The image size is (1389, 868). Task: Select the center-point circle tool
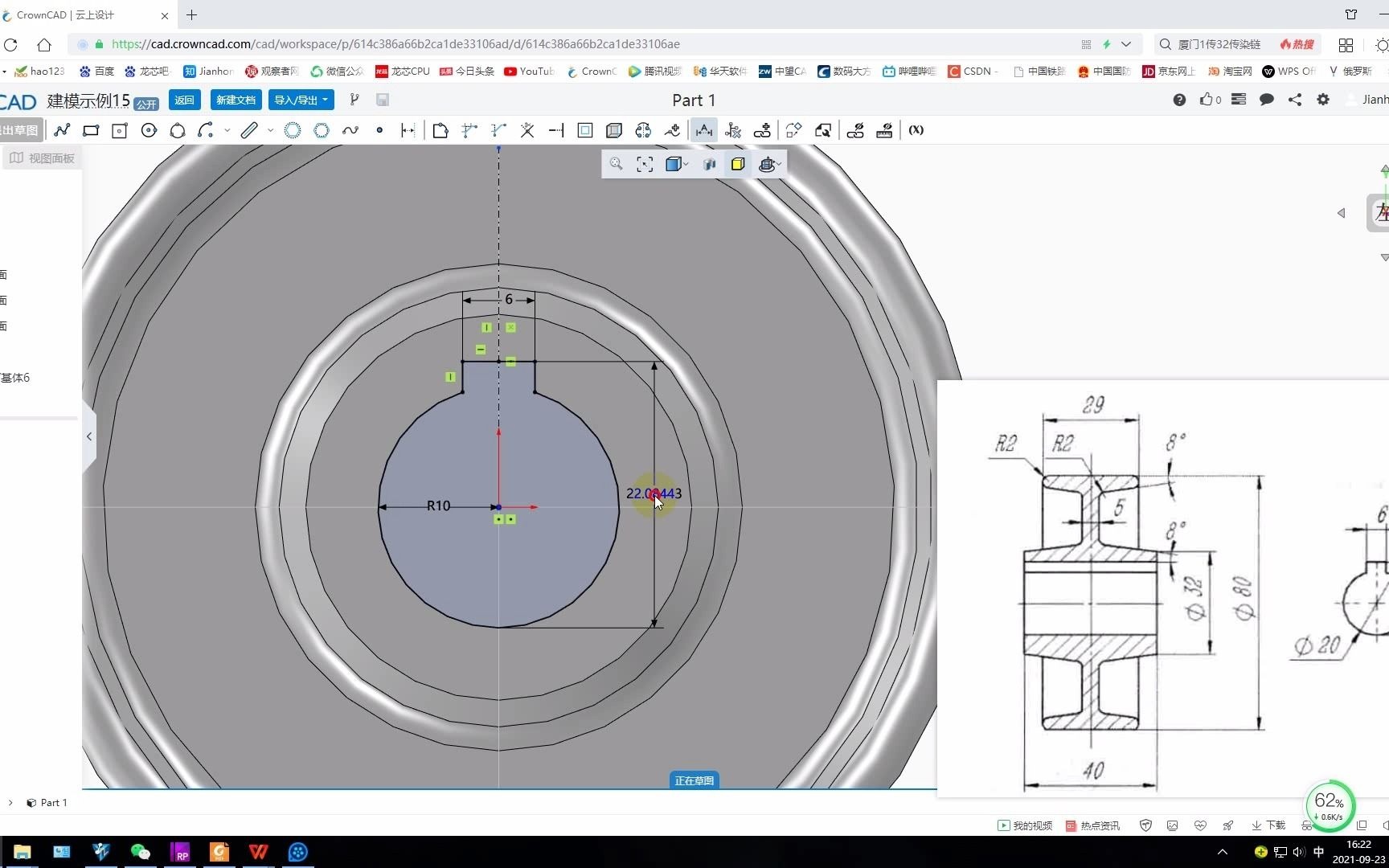[x=149, y=130]
